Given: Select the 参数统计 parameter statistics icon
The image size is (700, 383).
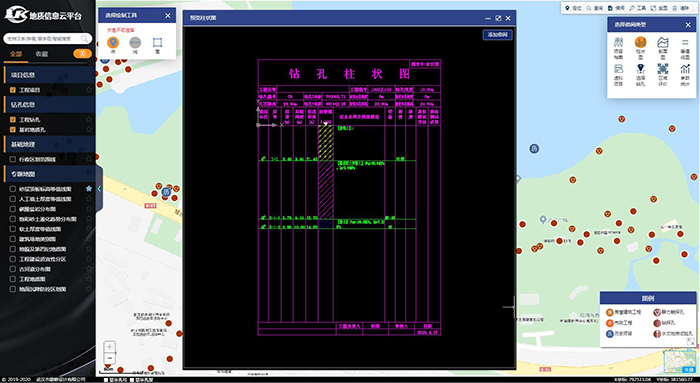Looking at the screenshot, I should click(x=685, y=75).
